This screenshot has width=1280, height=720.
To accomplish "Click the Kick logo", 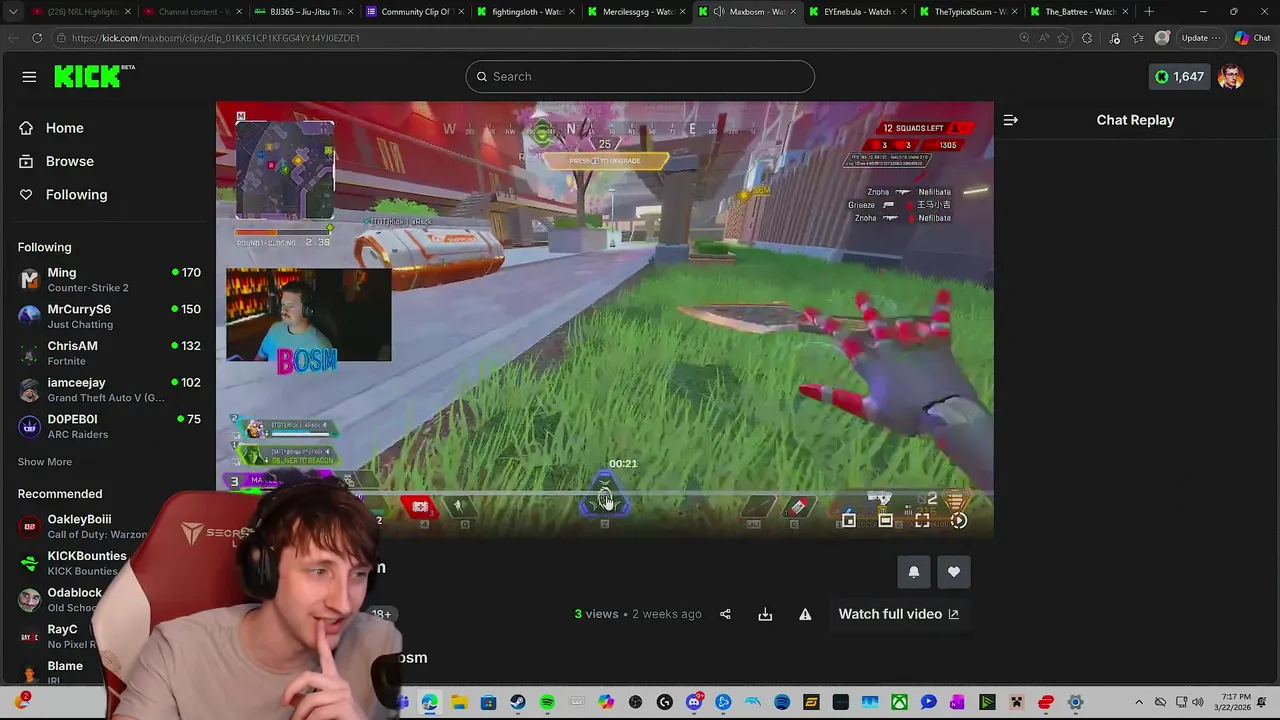I will click(x=94, y=76).
